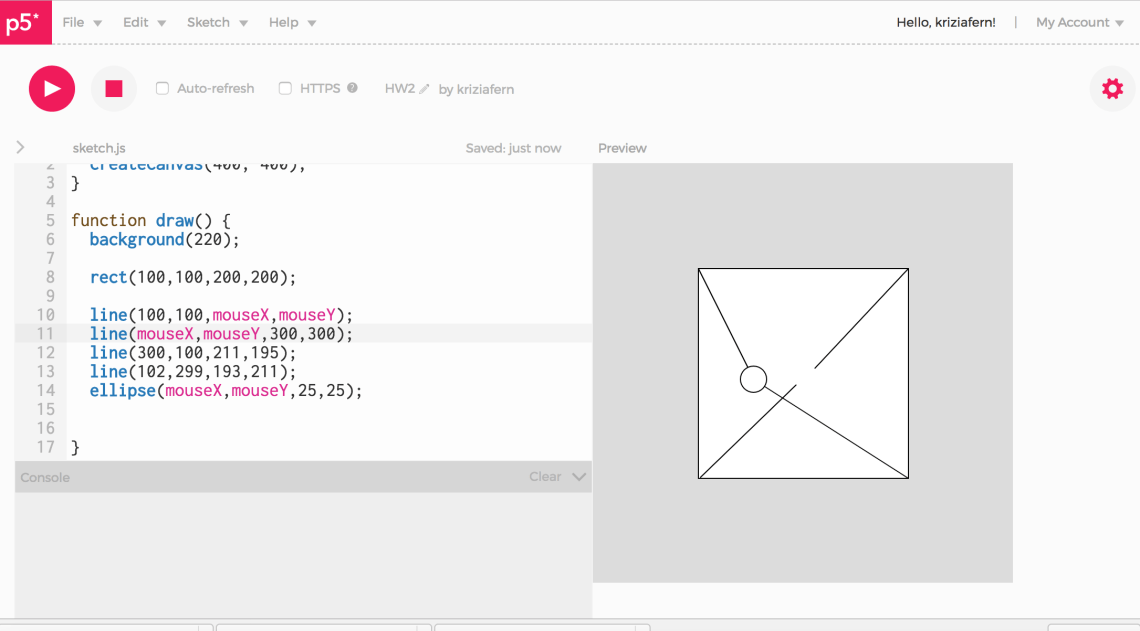Click the p5 logo in the top-left corner
This screenshot has height=631, width=1140.
[x=24, y=22]
